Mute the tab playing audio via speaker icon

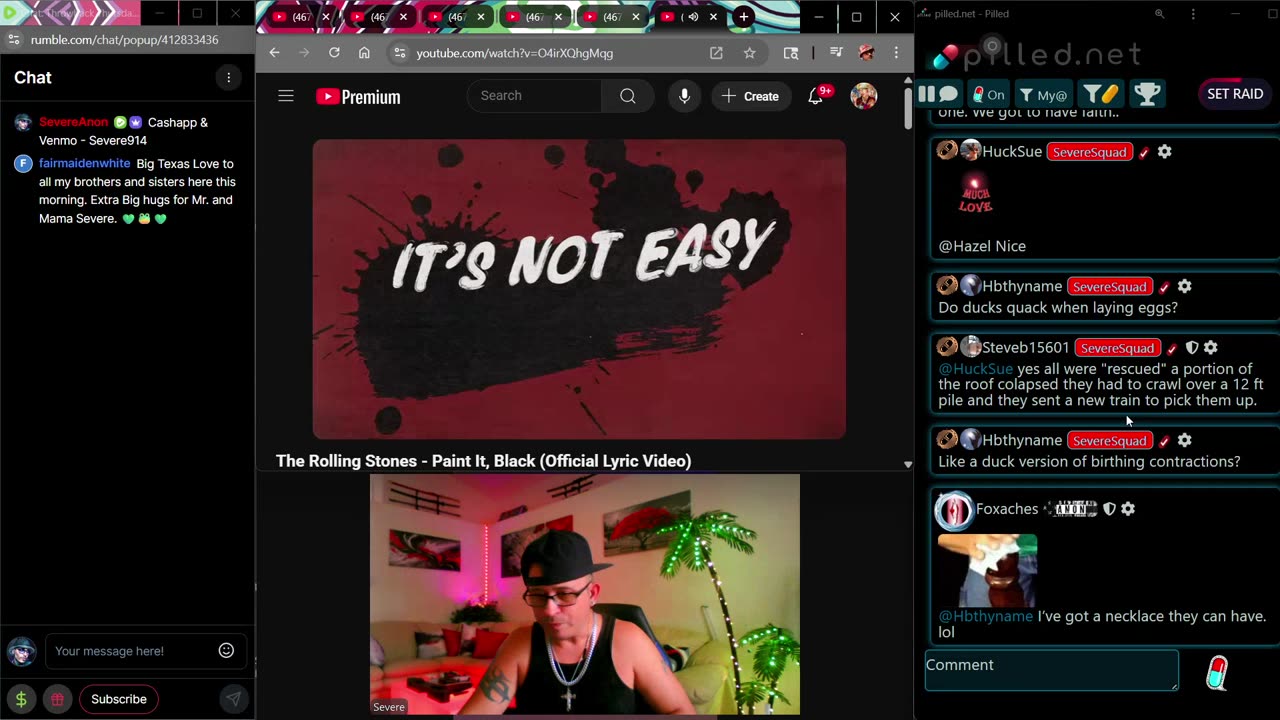point(692,17)
